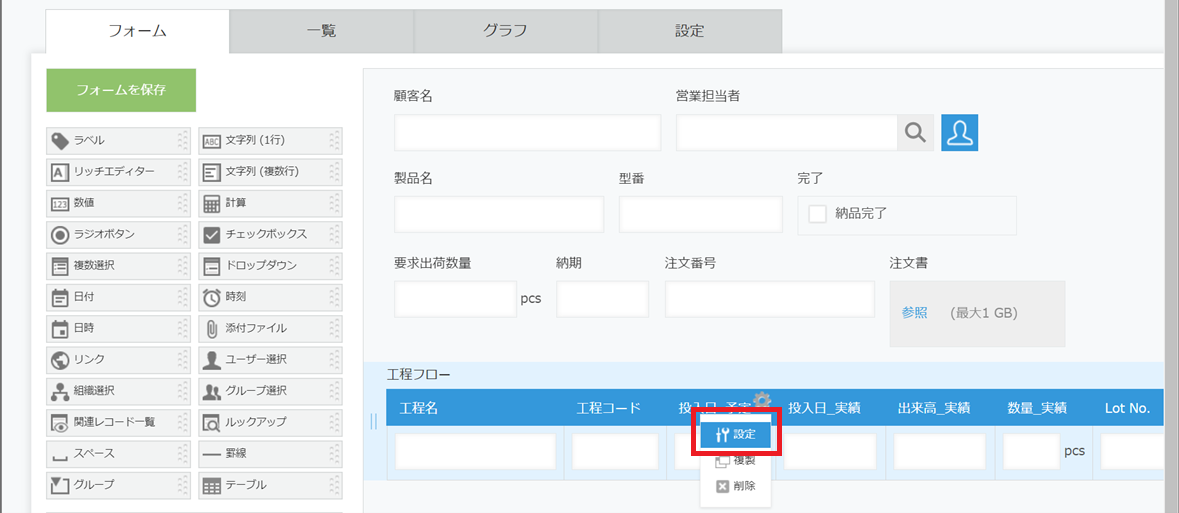Choose 削除 in the field context menu
Screen dimensions: 1179x513
[735, 486]
